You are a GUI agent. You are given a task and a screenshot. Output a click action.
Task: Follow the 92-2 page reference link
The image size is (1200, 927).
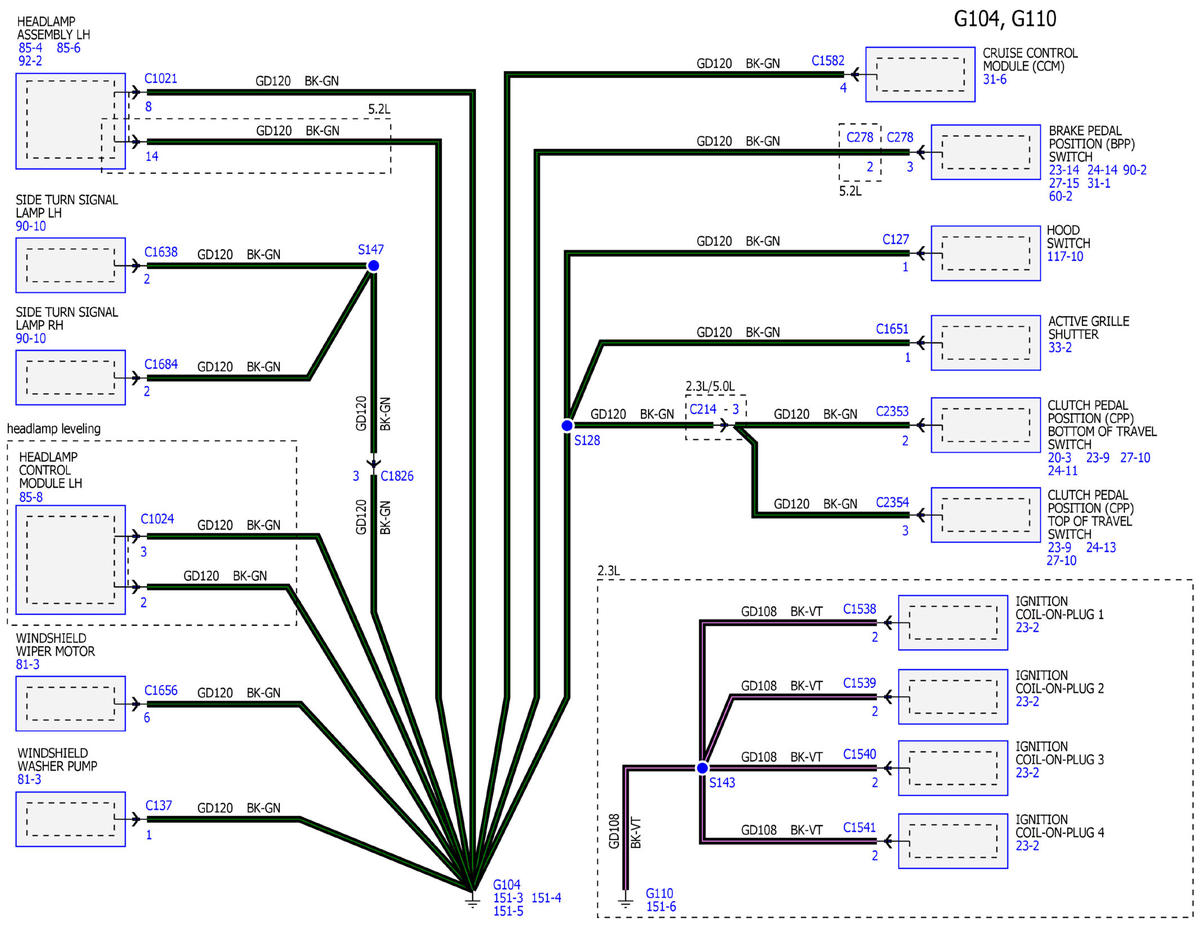(30, 61)
